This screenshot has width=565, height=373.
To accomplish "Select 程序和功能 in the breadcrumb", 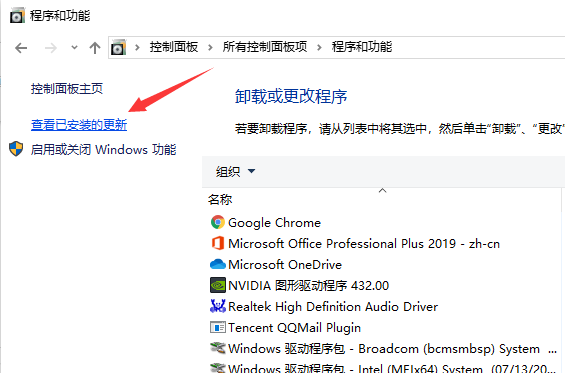I will pyautogui.click(x=362, y=47).
